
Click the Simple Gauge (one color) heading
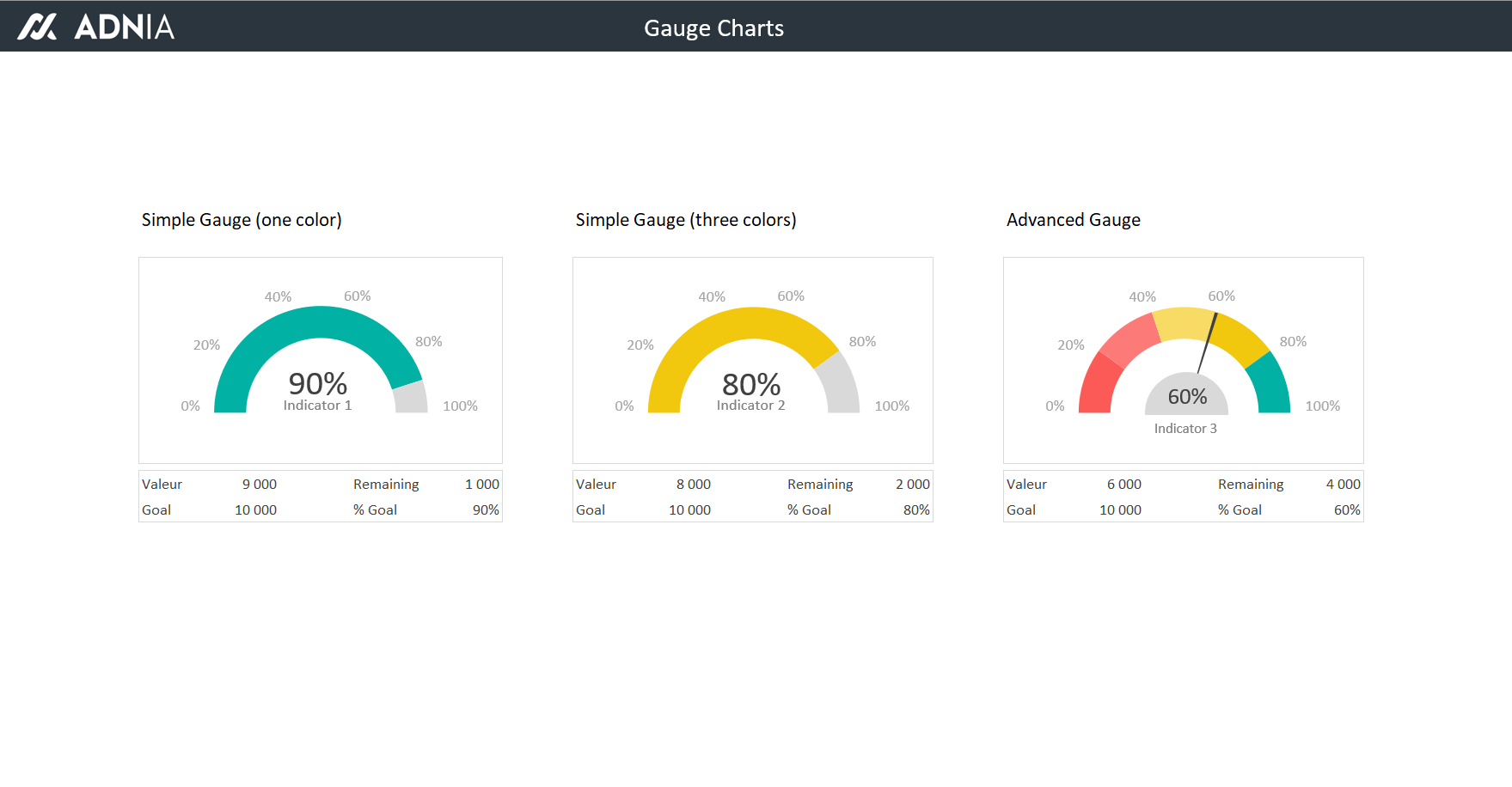coord(242,220)
